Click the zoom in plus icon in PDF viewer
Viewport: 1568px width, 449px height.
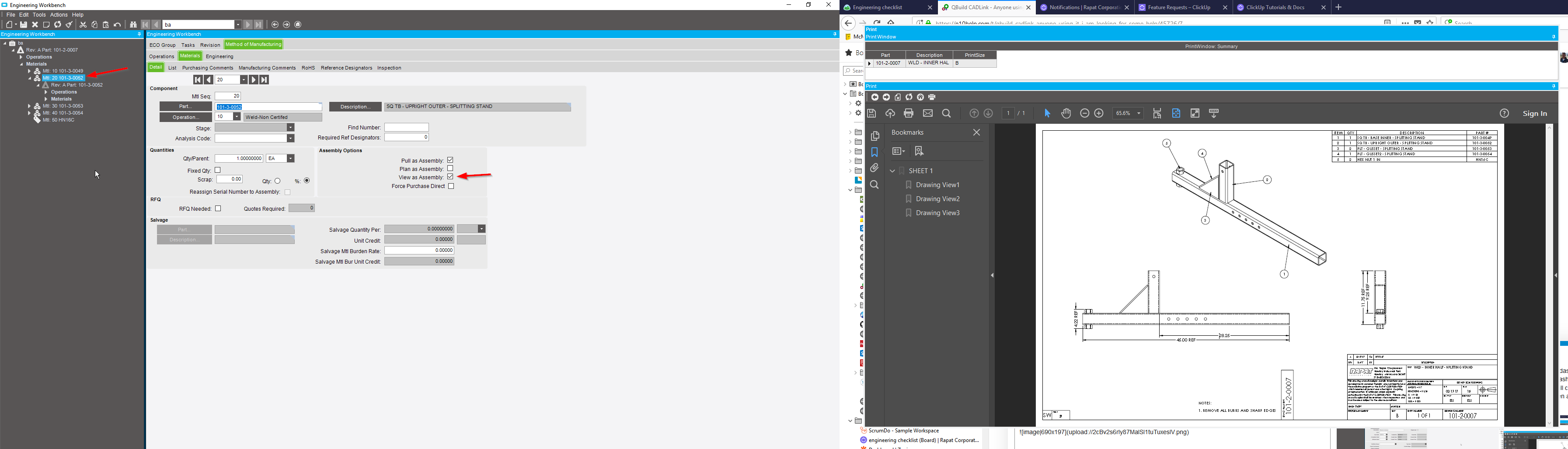(x=1099, y=113)
